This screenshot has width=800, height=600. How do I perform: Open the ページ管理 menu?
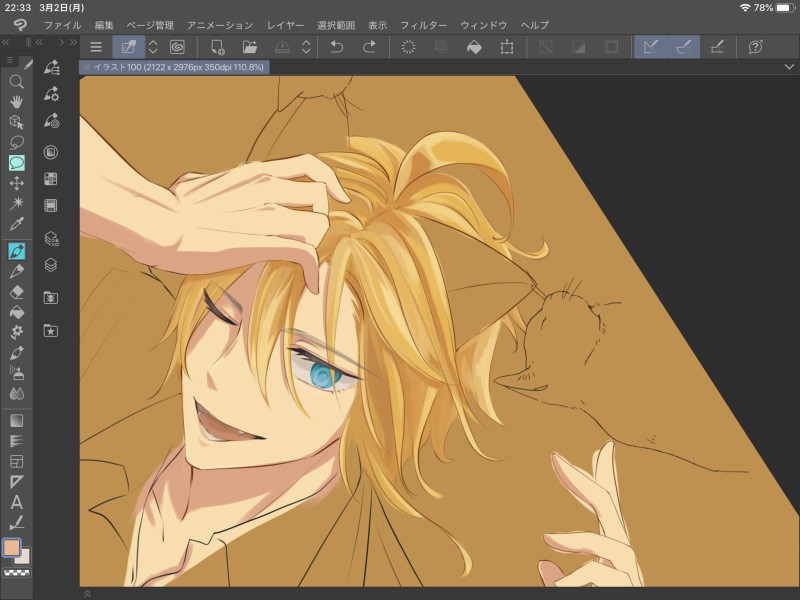tap(150, 25)
